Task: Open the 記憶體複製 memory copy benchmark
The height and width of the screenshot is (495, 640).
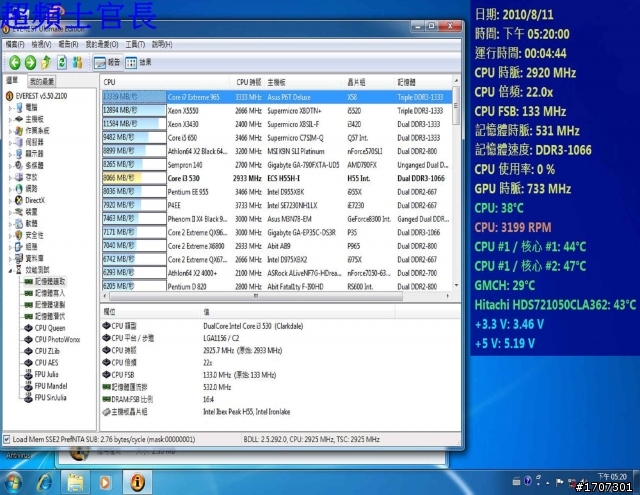Action: (x=44, y=305)
